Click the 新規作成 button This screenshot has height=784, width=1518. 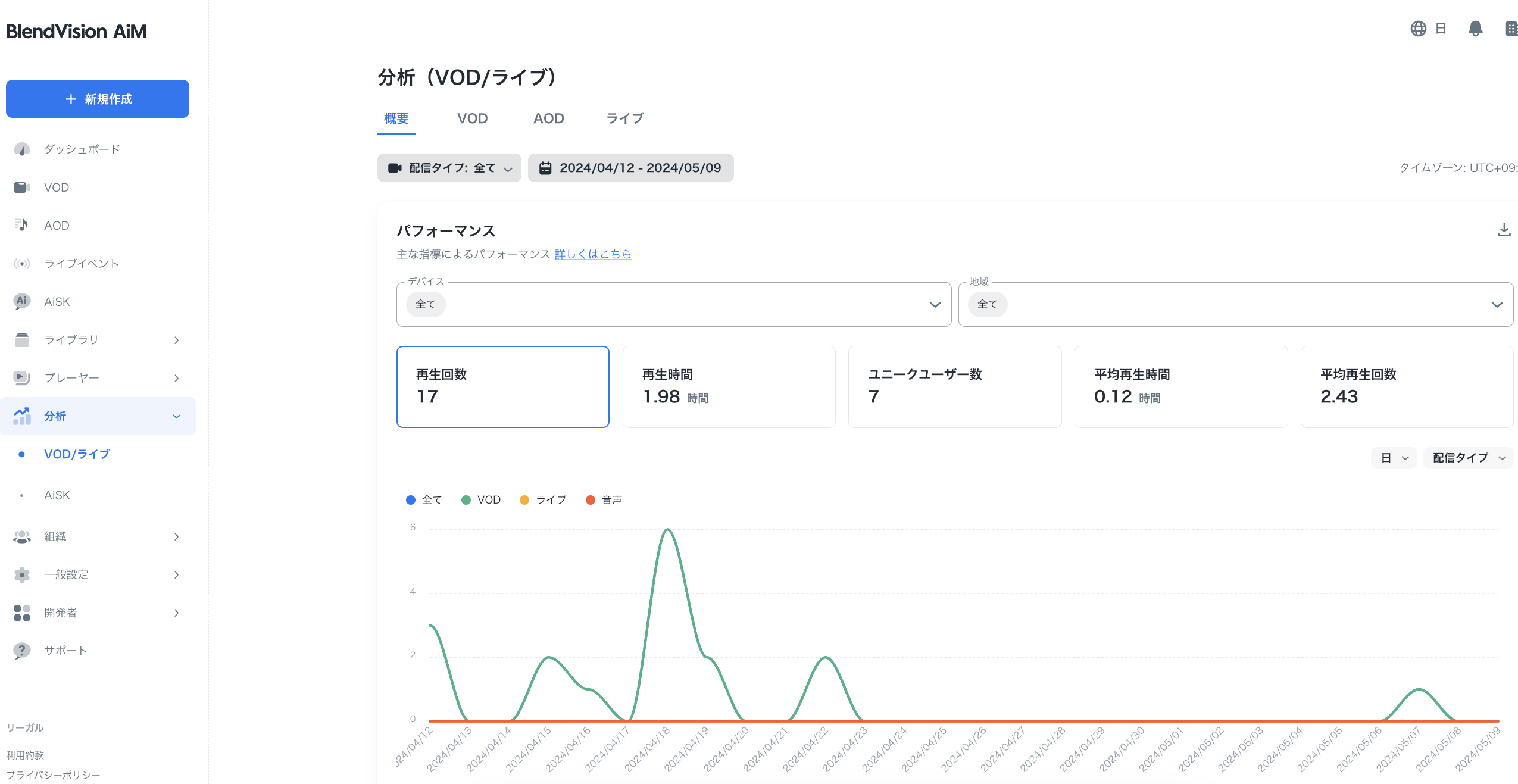click(98, 99)
